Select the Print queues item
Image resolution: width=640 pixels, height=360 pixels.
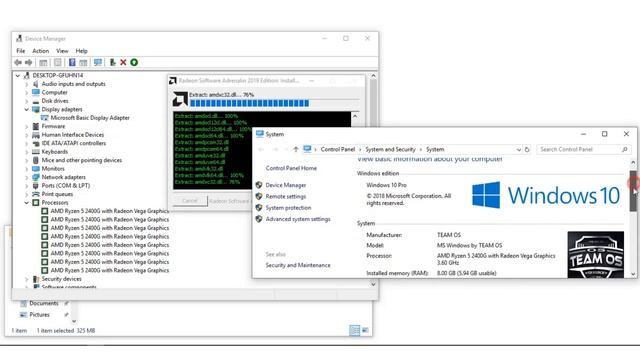[x=57, y=194]
